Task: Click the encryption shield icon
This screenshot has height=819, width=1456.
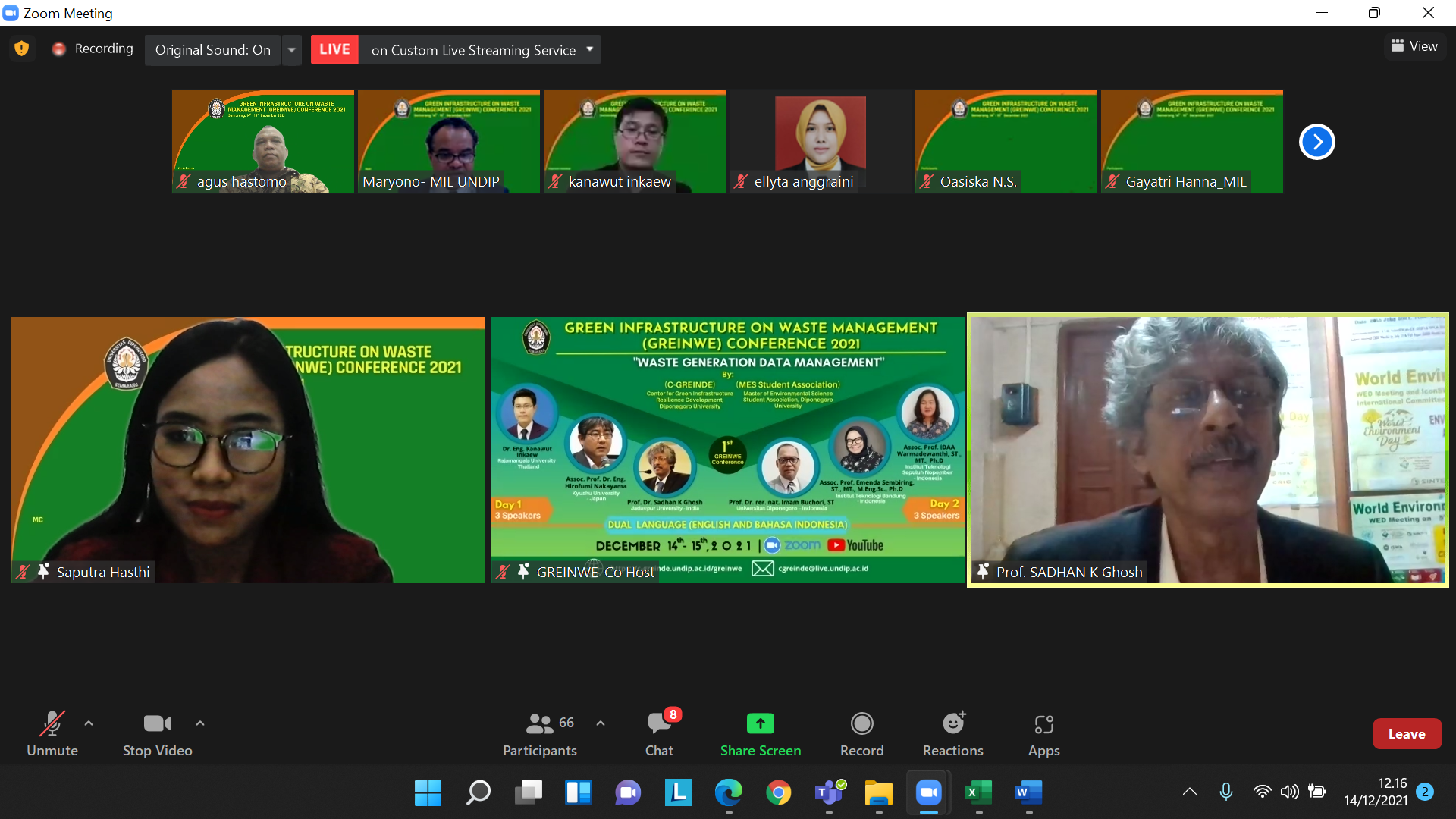Action: [22, 49]
